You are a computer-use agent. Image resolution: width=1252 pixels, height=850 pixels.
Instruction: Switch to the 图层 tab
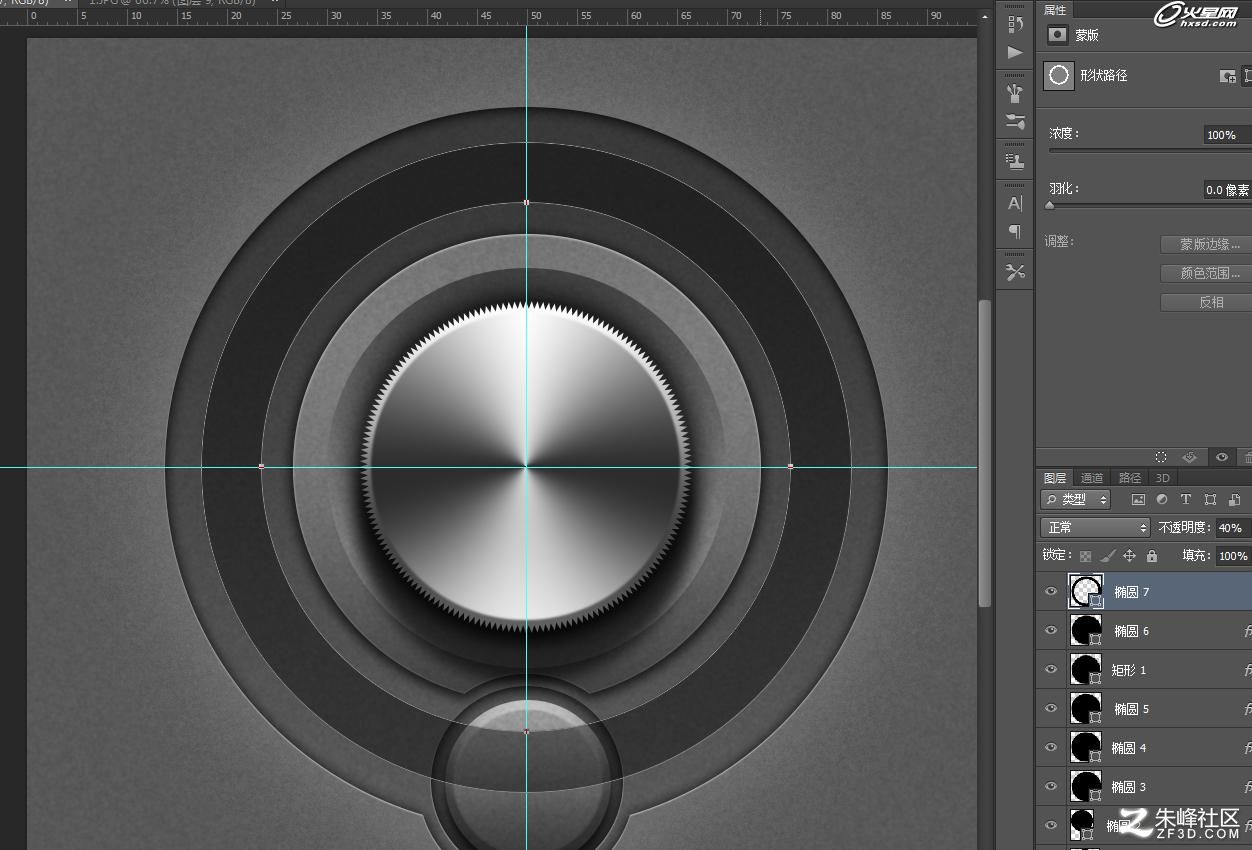click(x=1055, y=478)
